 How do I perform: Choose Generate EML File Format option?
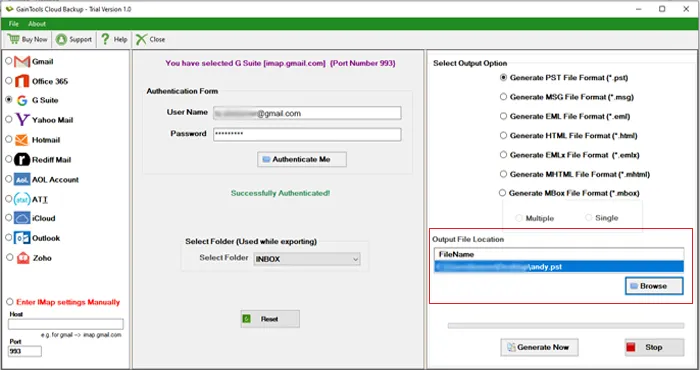[503, 116]
